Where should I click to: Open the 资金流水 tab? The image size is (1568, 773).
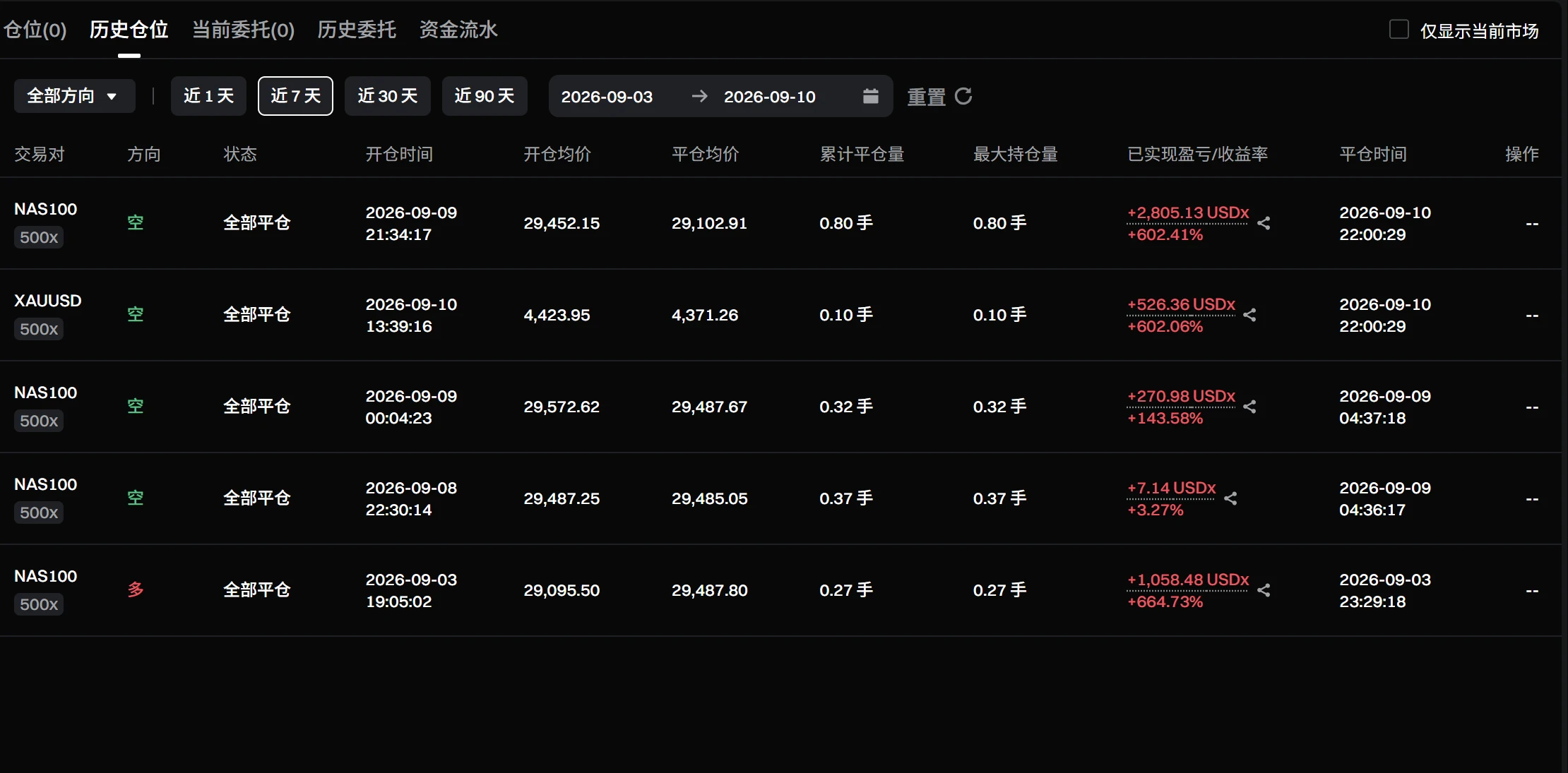click(458, 30)
